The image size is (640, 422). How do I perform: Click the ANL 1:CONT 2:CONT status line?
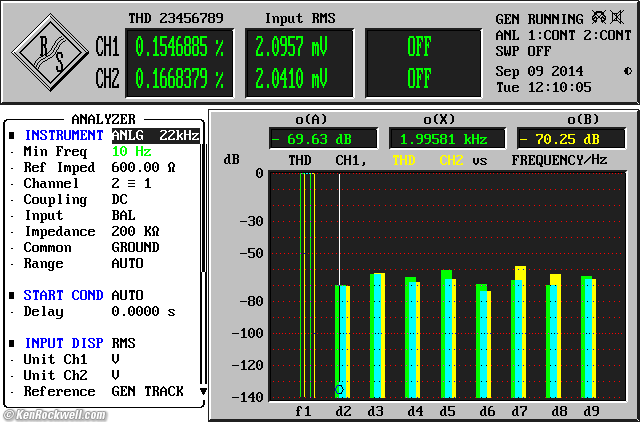[x=563, y=35]
